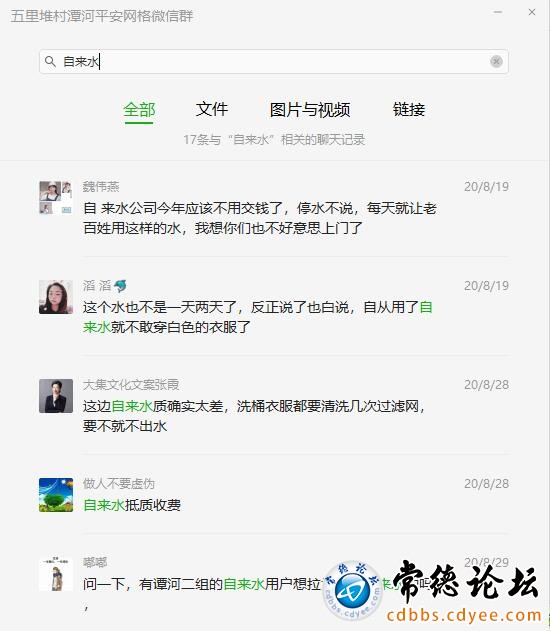Clear the search text with the X icon
Image resolution: width=550 pixels, height=631 pixels.
(x=496, y=62)
